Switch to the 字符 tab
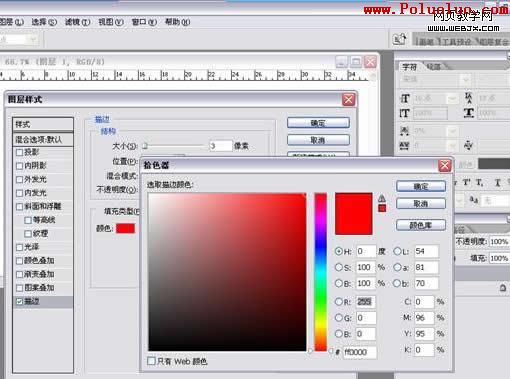 (x=410, y=67)
